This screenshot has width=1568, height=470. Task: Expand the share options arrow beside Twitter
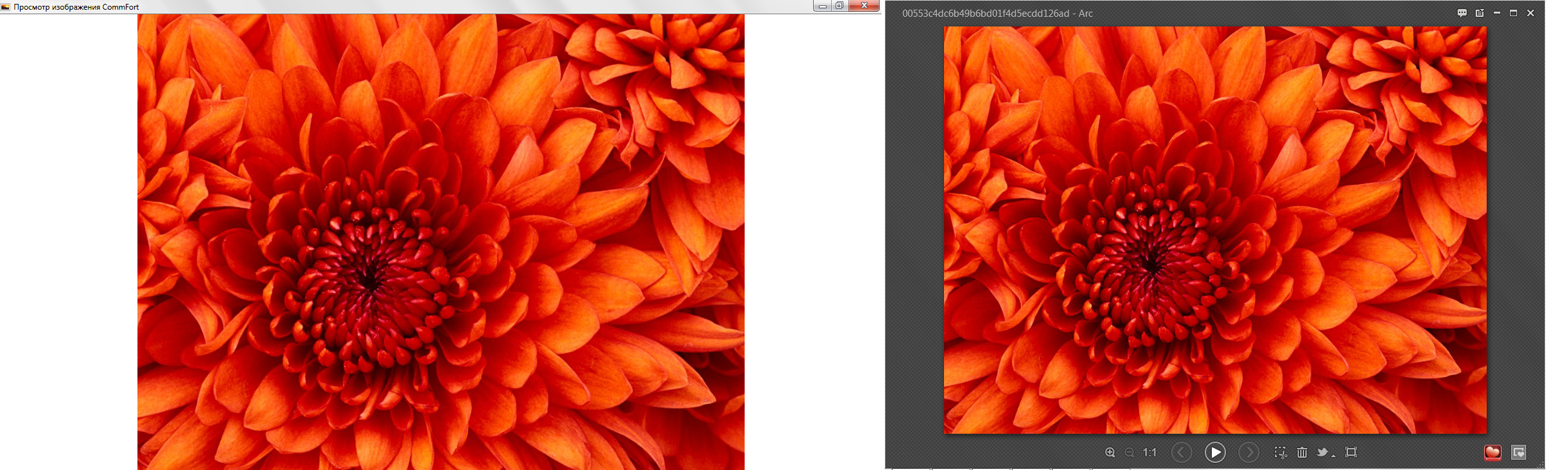click(x=1333, y=456)
